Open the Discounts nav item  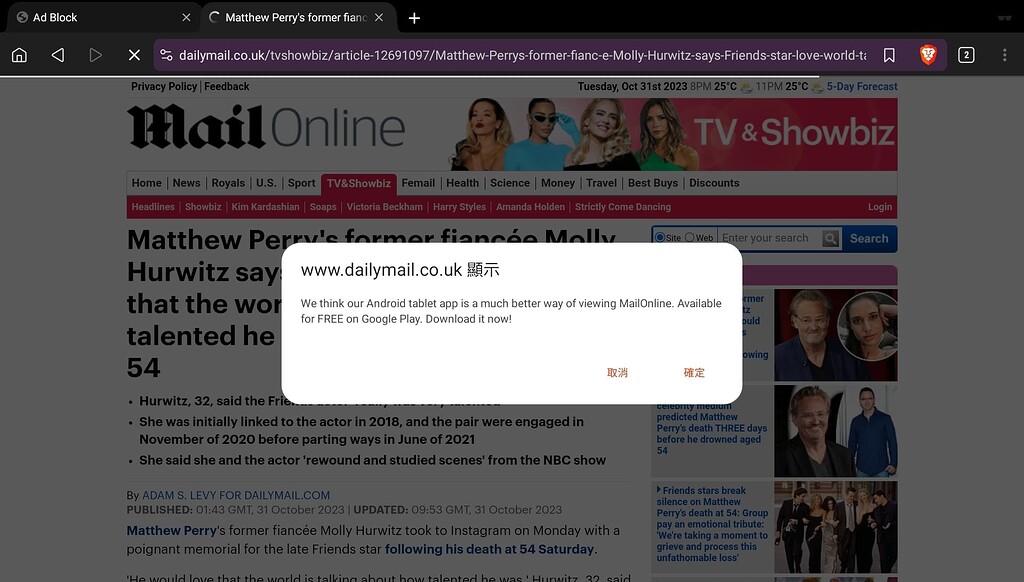[714, 183]
